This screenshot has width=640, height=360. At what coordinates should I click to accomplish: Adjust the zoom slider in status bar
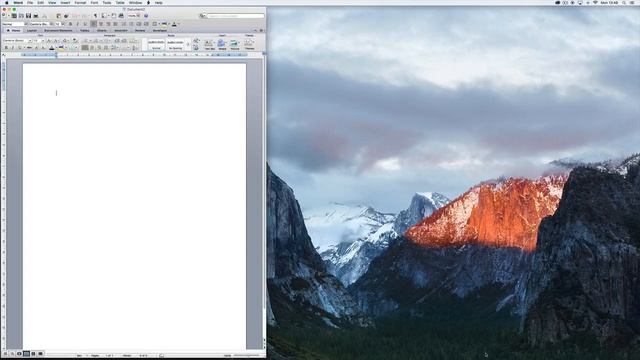click(x=246, y=355)
